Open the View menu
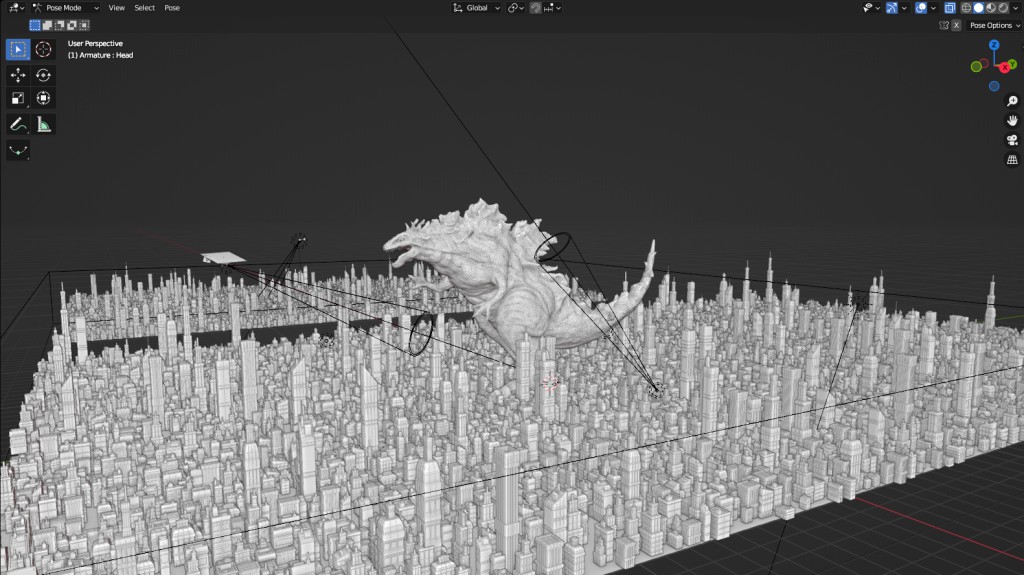1024x575 pixels. [x=117, y=8]
